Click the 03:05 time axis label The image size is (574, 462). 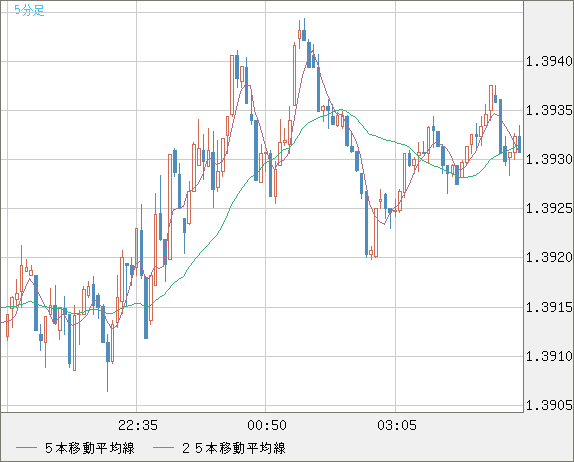click(x=397, y=425)
